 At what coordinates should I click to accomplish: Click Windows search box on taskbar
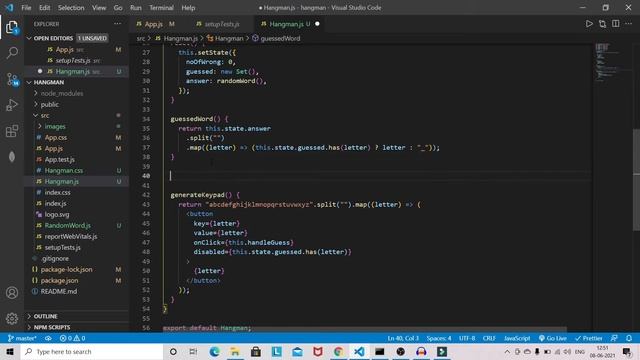point(92,352)
